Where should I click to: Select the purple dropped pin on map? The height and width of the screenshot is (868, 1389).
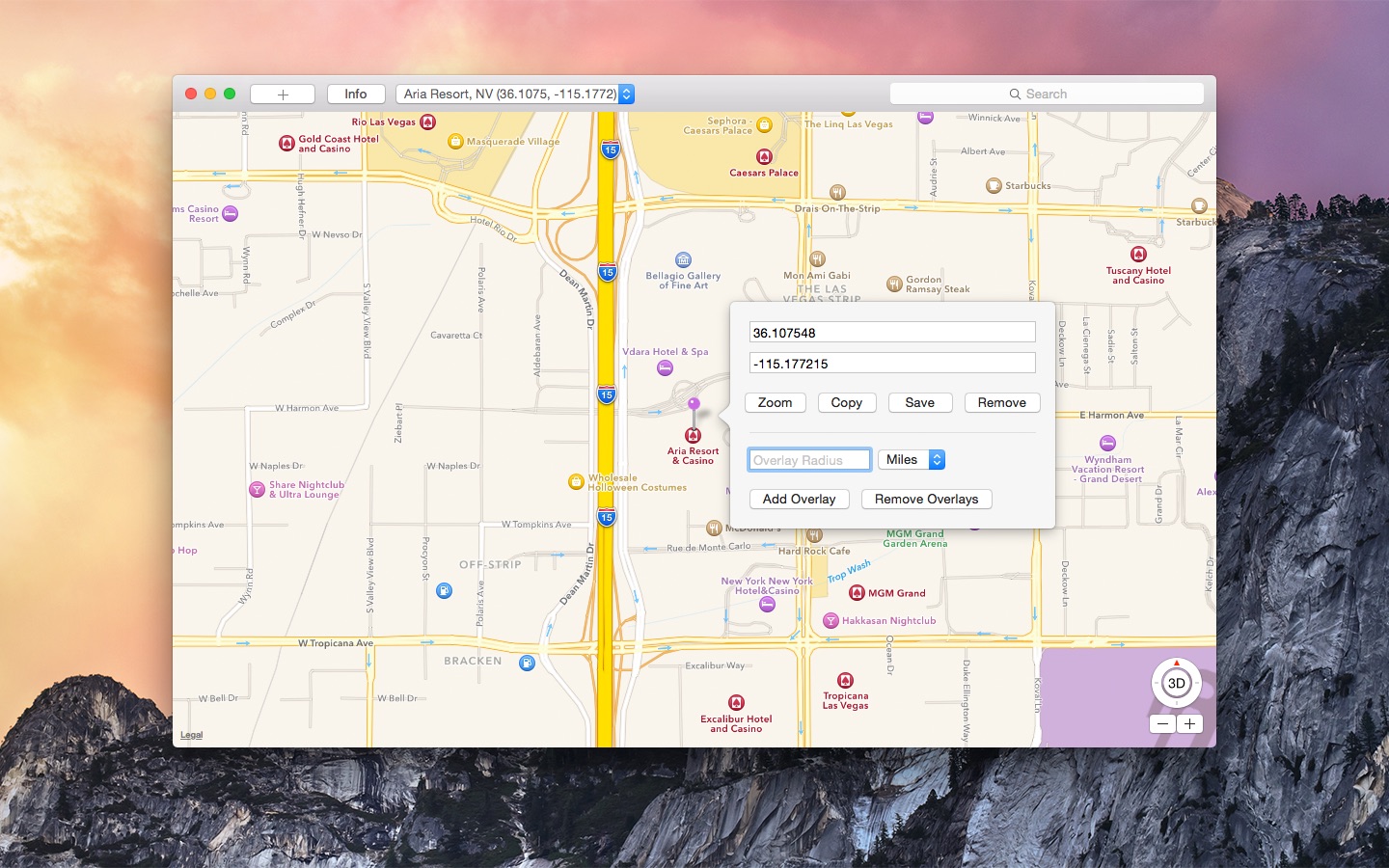(x=694, y=405)
